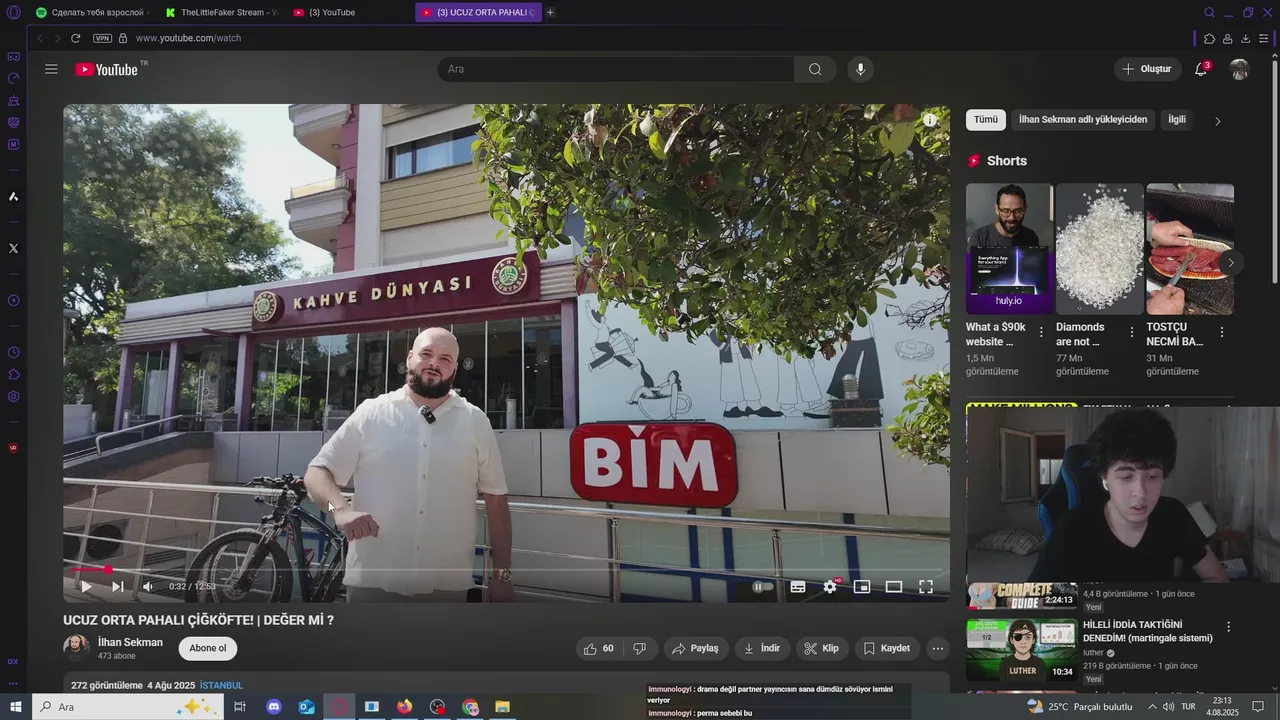Open browser sidebar history clock icon

click(13, 352)
